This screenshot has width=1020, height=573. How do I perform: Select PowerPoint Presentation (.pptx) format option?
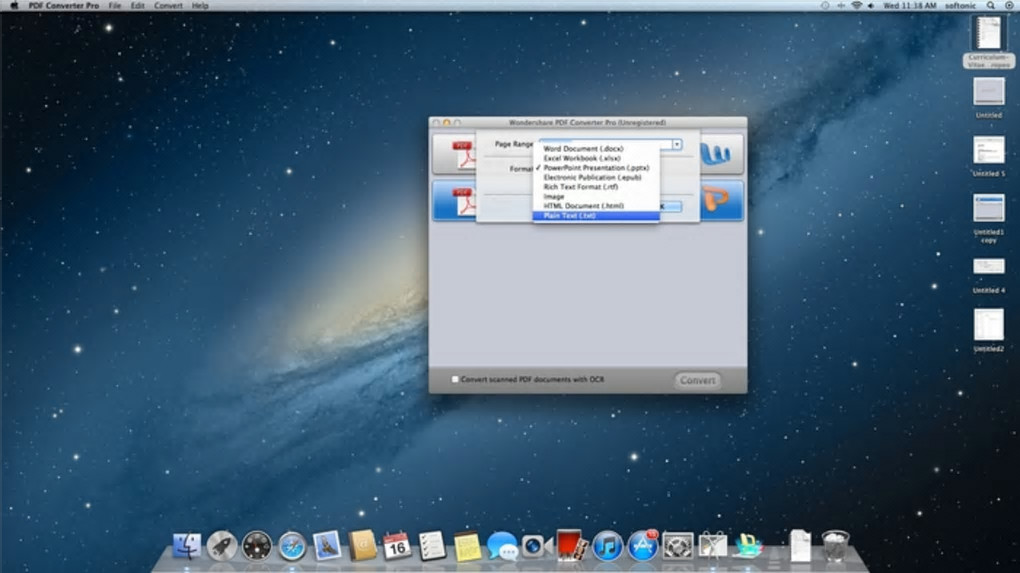[596, 168]
